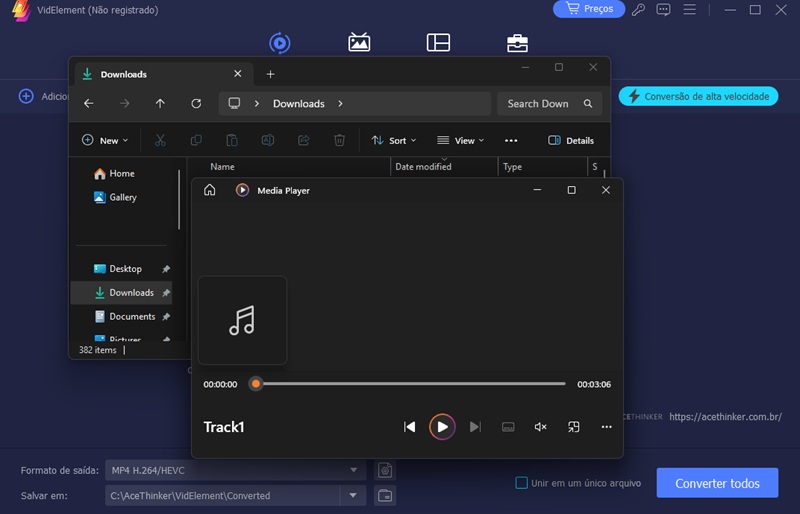The width and height of the screenshot is (800, 514).
Task: Go to Media Player home
Action: point(209,190)
